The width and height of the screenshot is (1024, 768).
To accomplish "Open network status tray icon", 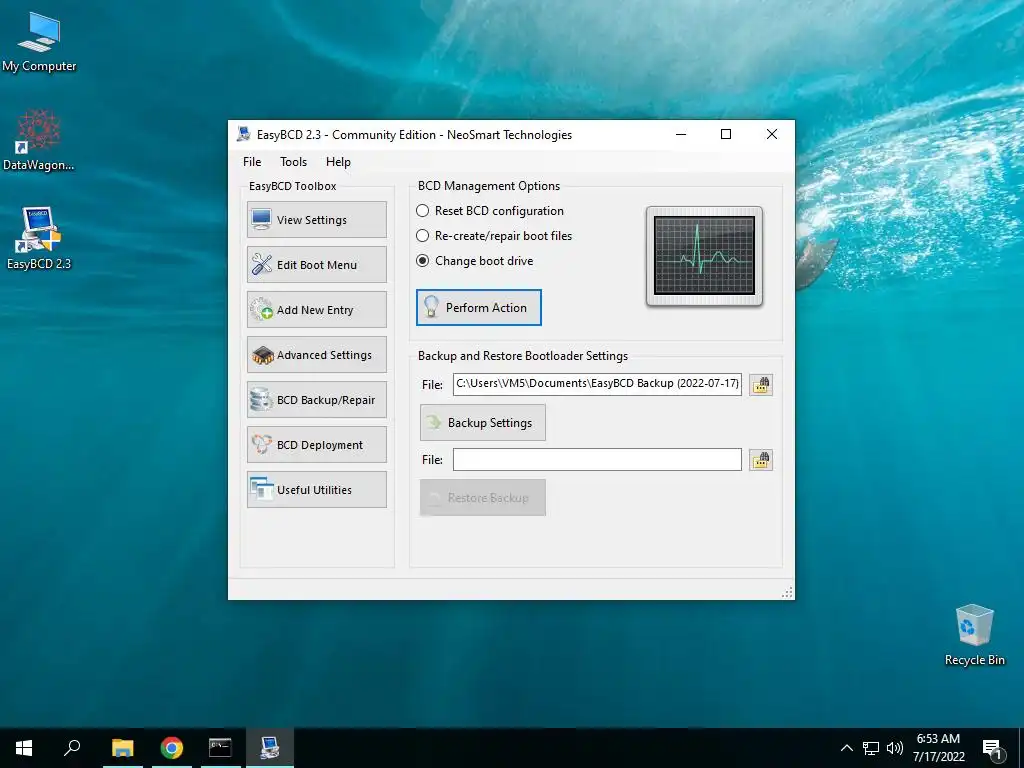I will point(871,748).
